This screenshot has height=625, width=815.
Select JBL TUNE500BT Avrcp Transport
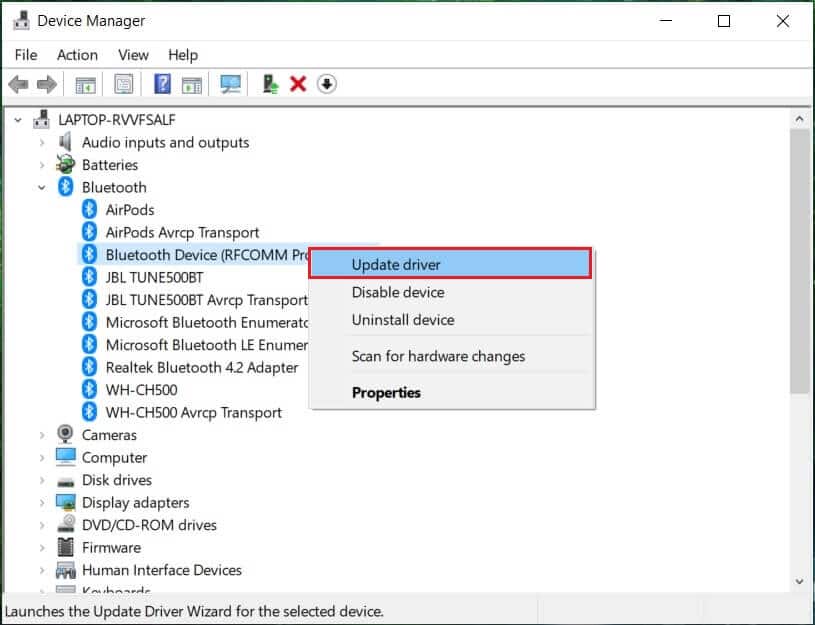pyautogui.click(x=206, y=300)
